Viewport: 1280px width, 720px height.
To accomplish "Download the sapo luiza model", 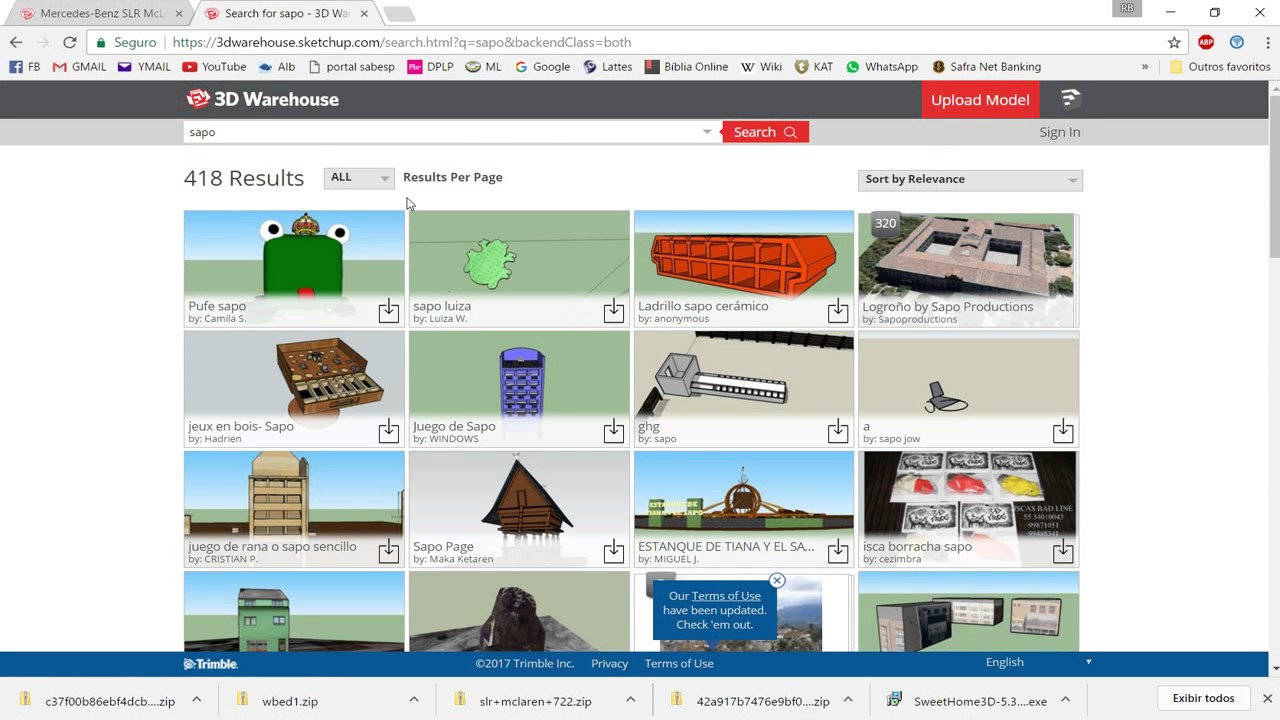I will (614, 311).
